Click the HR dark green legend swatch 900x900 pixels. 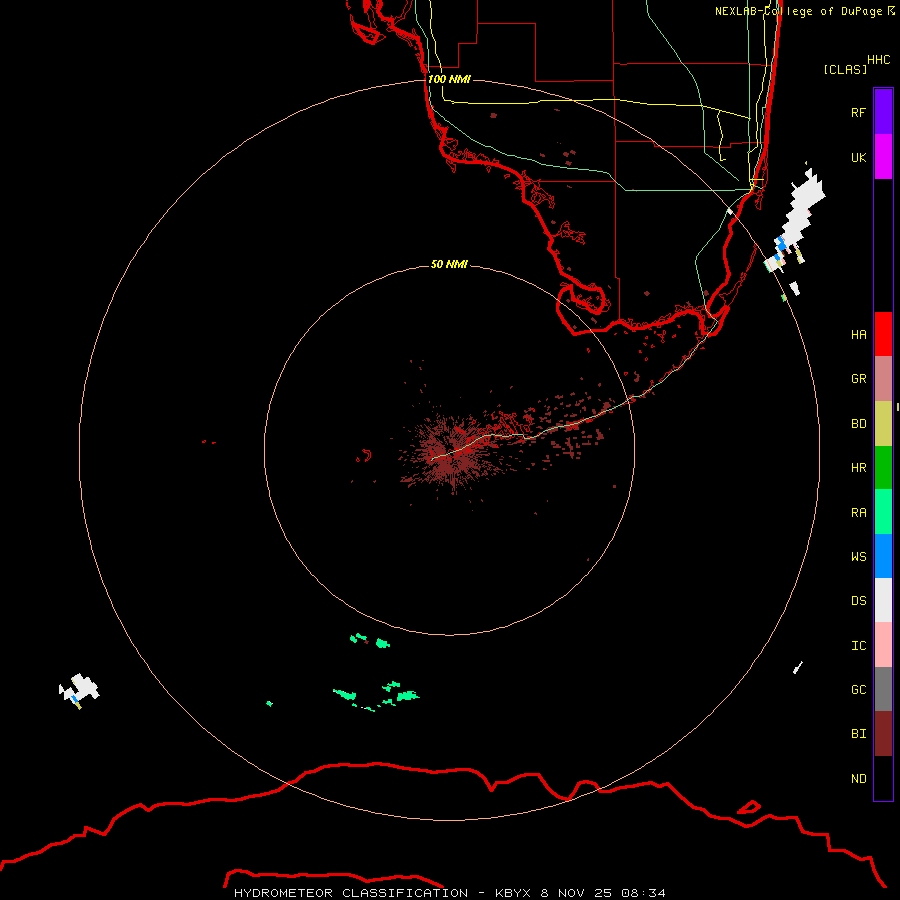coord(883,467)
